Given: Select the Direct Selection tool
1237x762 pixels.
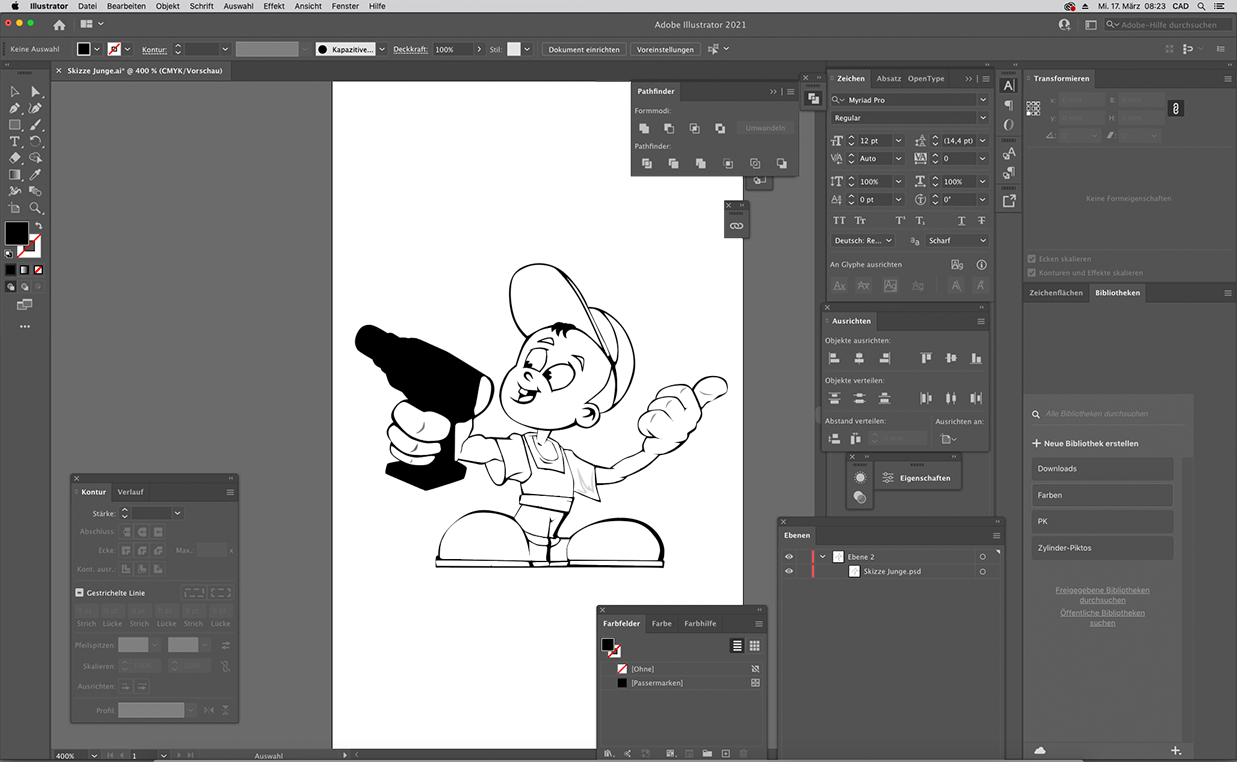Looking at the screenshot, I should (36, 92).
